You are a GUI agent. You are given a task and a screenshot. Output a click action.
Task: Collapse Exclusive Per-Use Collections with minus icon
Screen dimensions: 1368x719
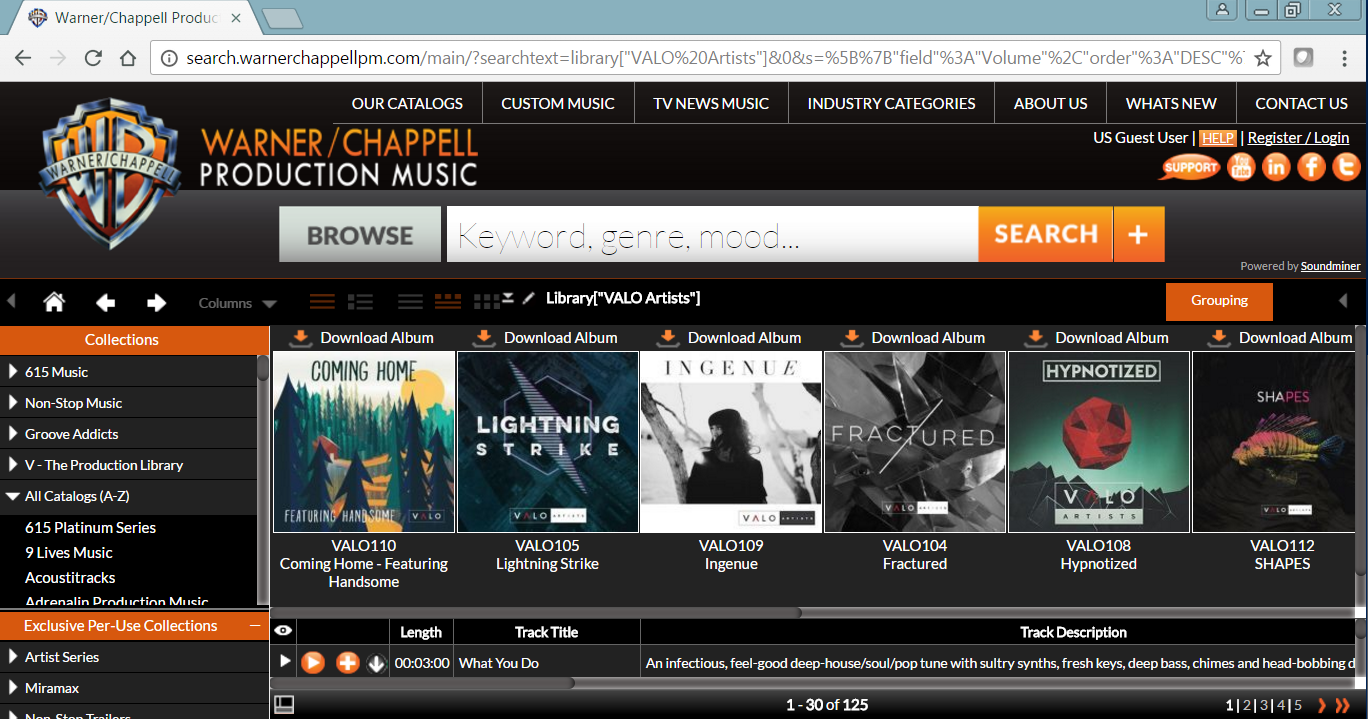click(x=255, y=626)
